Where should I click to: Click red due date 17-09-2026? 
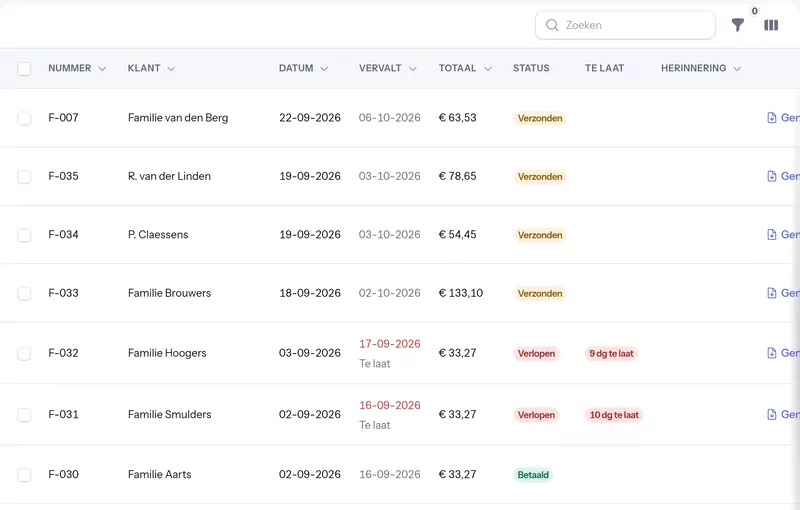pos(390,344)
